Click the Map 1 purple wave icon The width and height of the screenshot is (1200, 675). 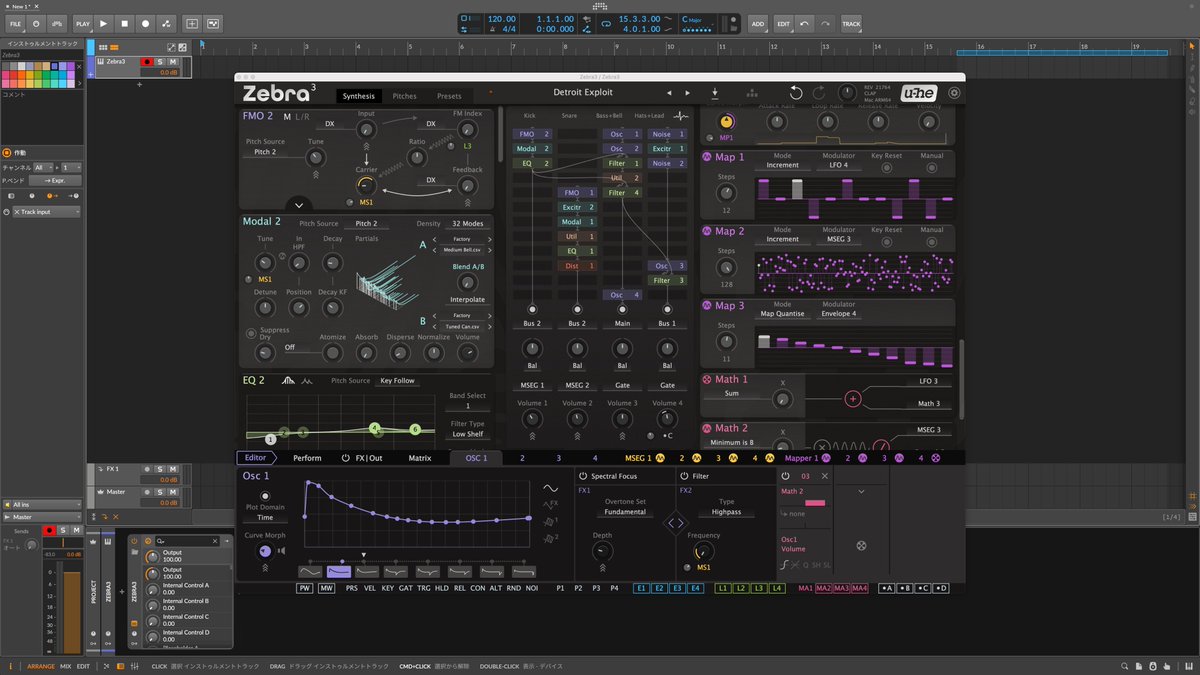coord(707,158)
